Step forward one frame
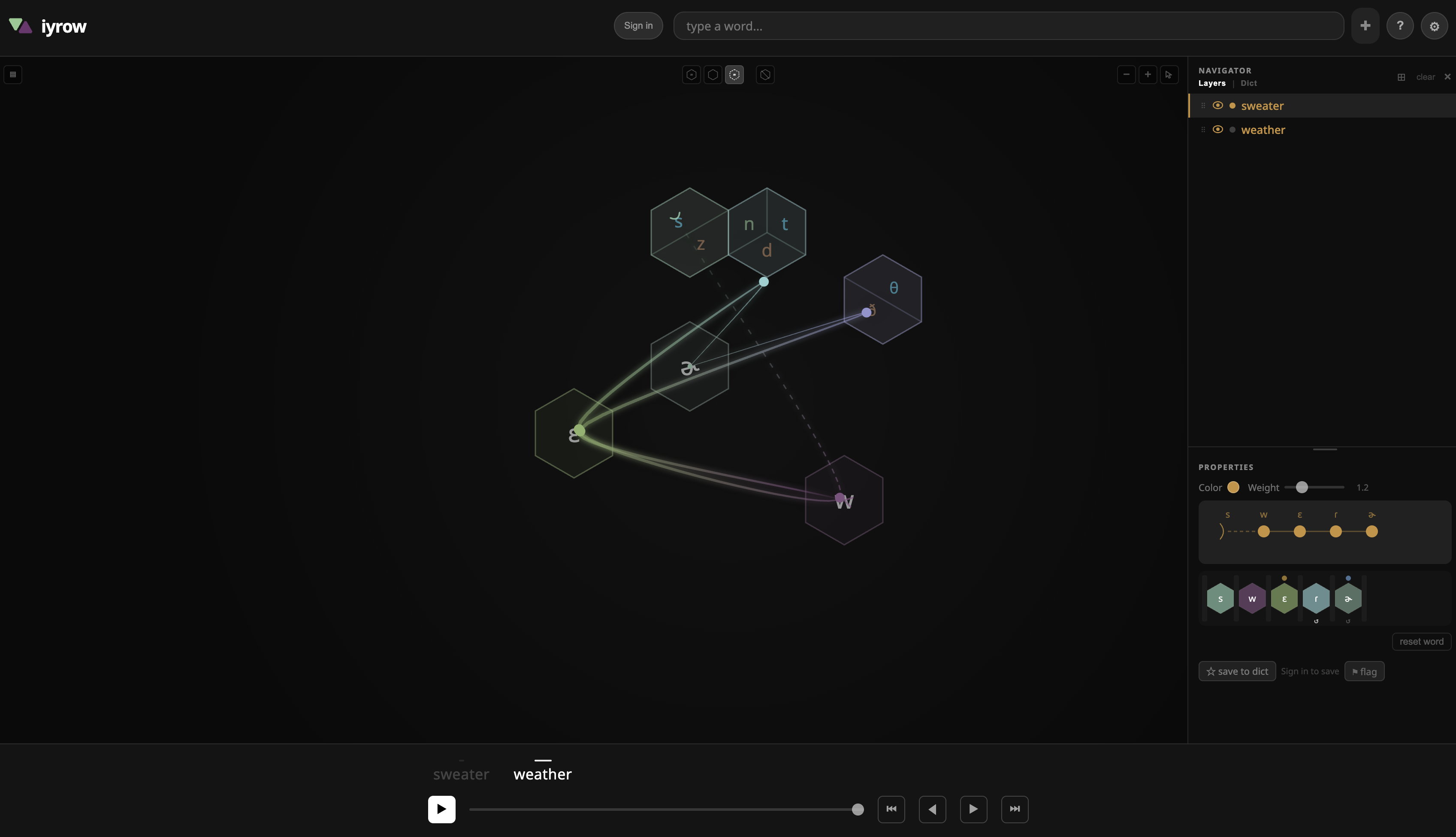The image size is (1456, 837). [x=973, y=810]
